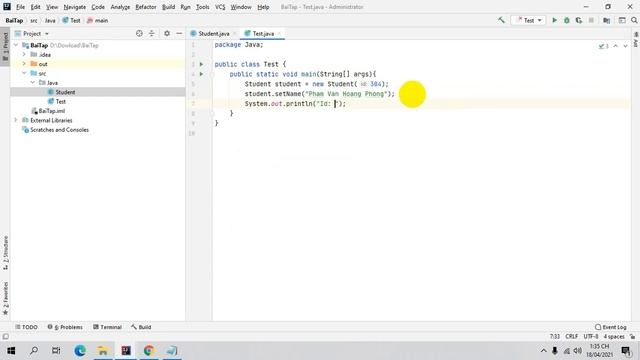
Task: Expand the out folder
Action: 24,64
